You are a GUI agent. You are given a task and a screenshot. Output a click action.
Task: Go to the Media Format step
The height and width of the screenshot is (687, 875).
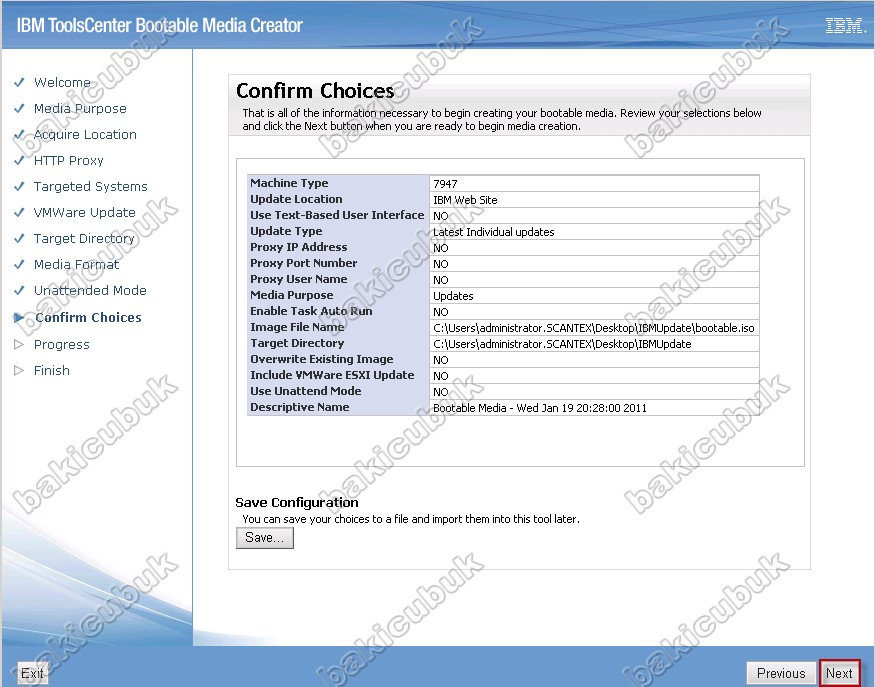[76, 264]
